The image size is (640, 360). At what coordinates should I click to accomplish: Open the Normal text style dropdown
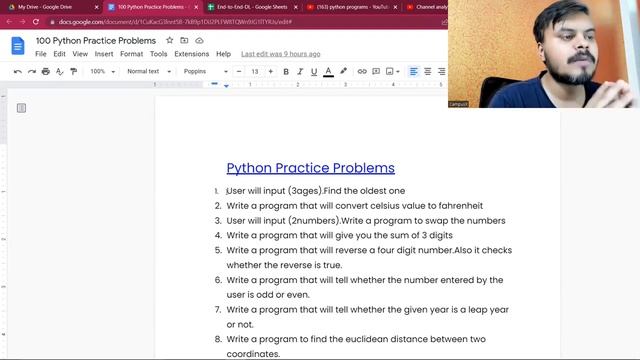pyautogui.click(x=149, y=71)
